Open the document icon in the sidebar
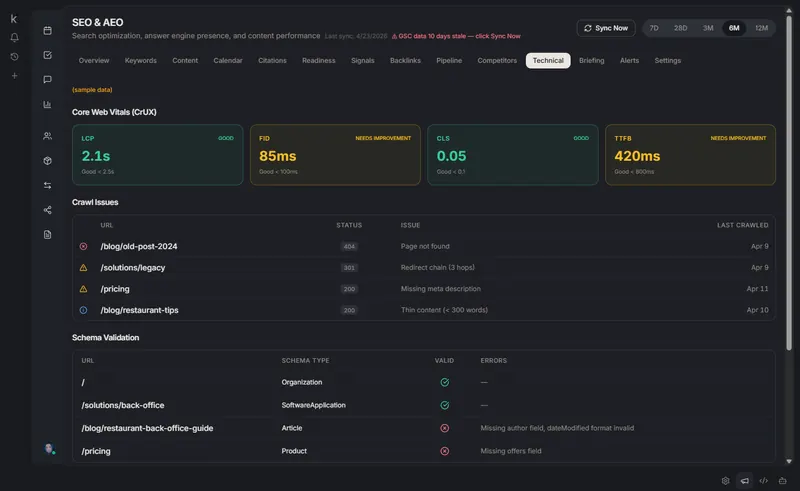 47,235
